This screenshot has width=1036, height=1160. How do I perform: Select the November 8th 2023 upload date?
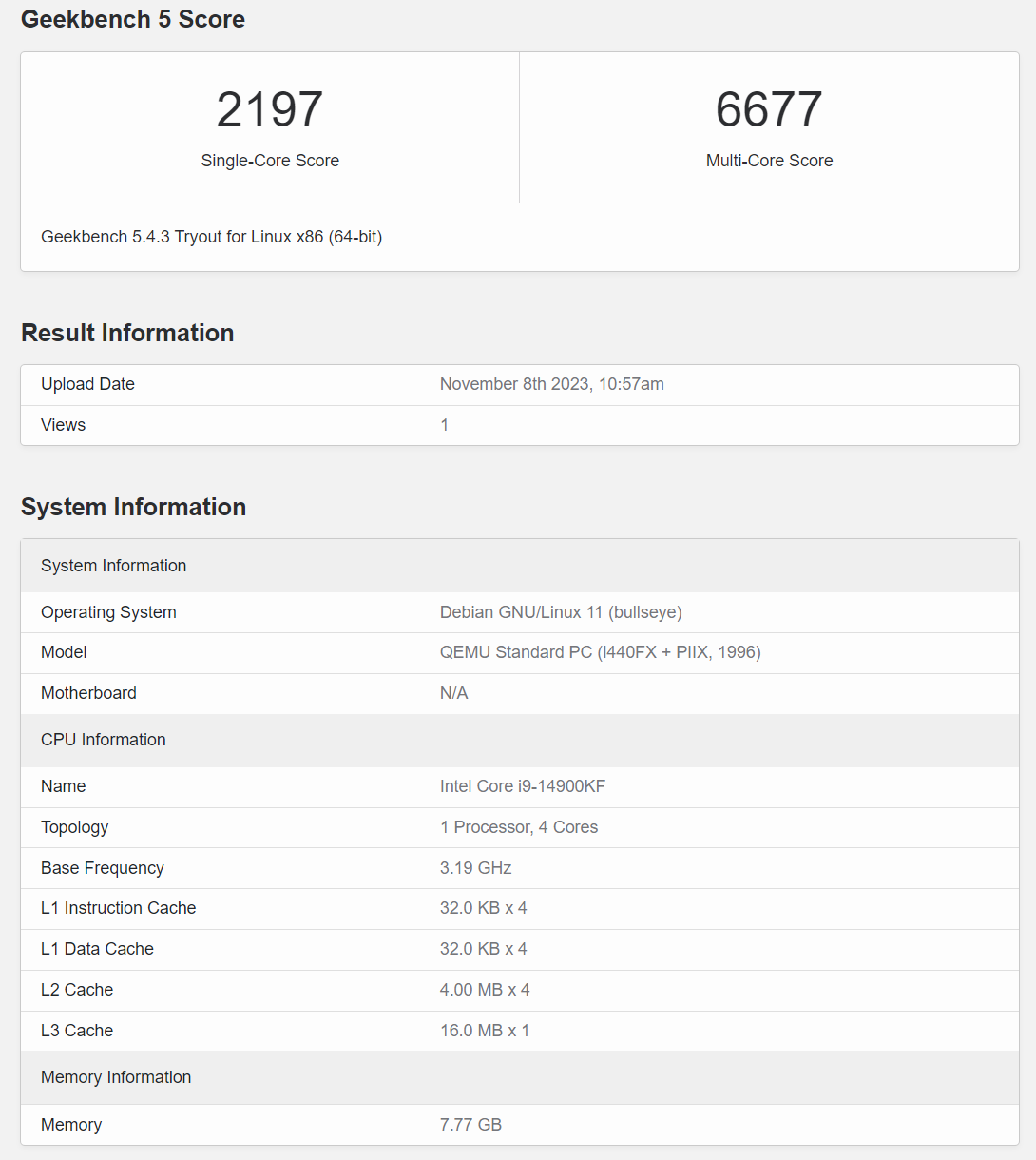point(551,384)
